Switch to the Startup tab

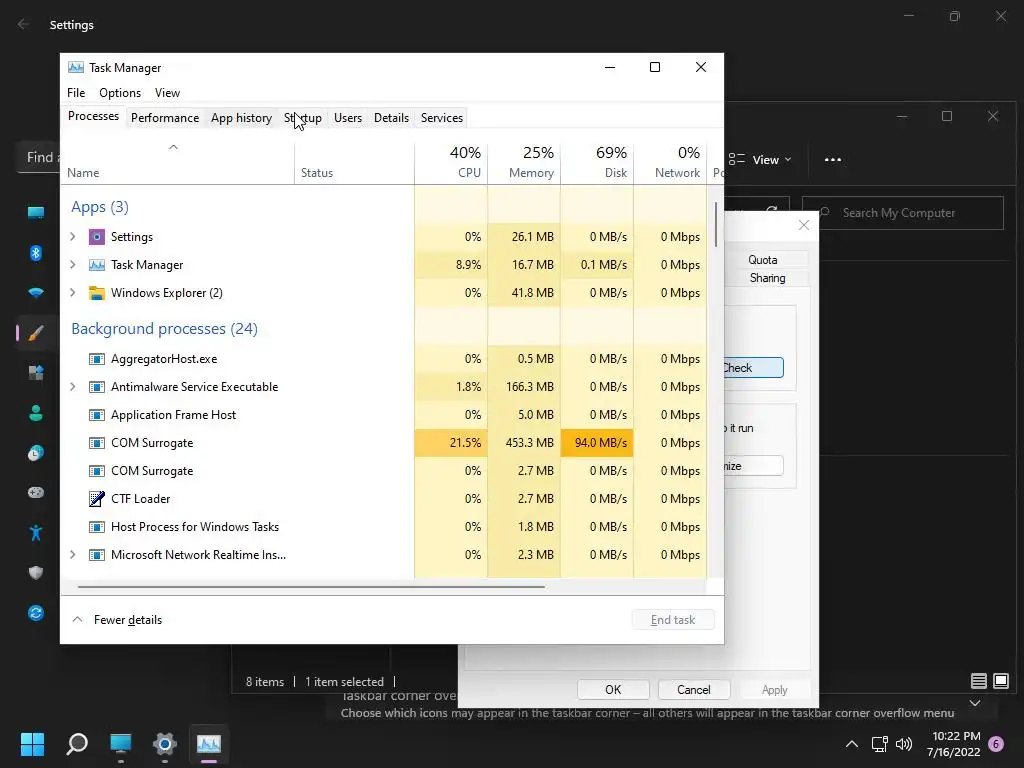tap(302, 118)
